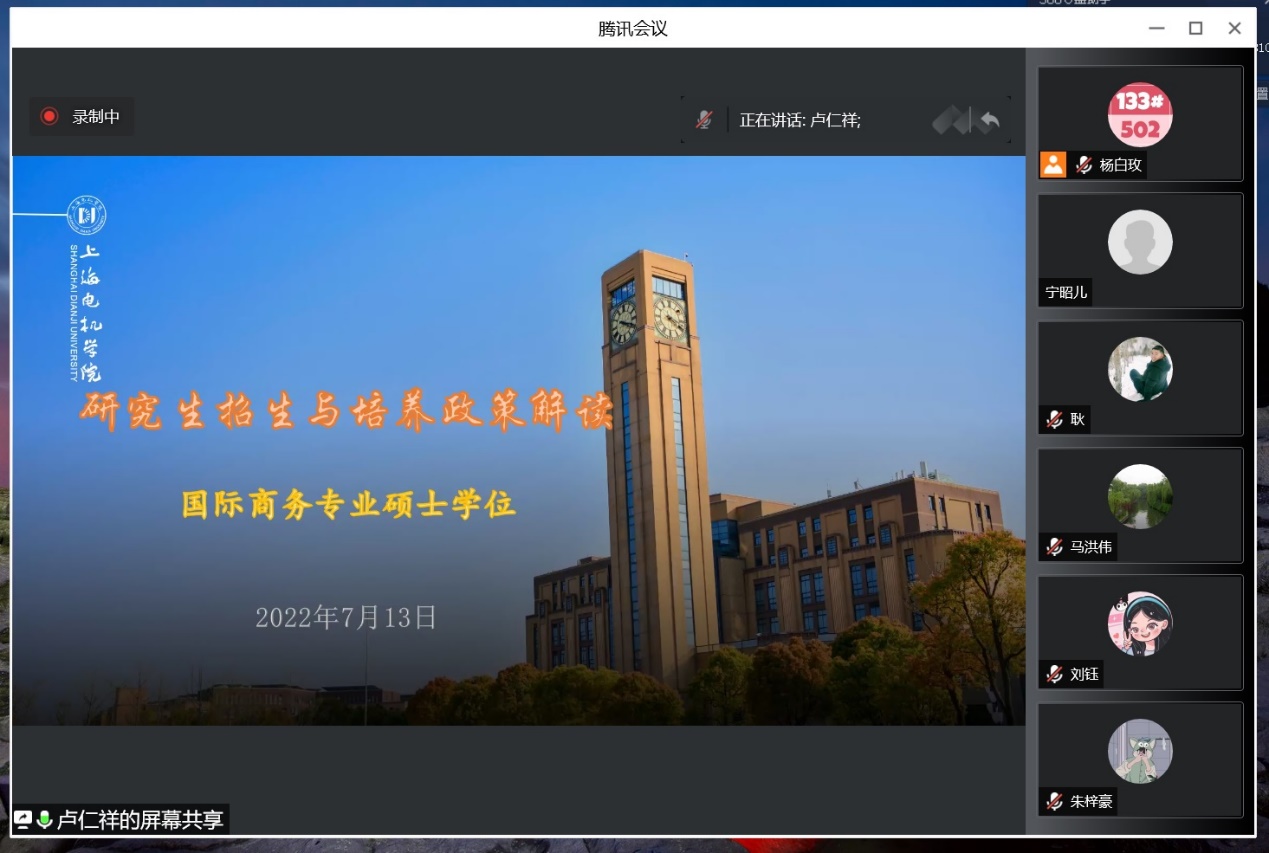Viewport: 1269px width, 853px height.
Task: Click muted mic icon next to 杨白玫
Action: (x=1083, y=165)
